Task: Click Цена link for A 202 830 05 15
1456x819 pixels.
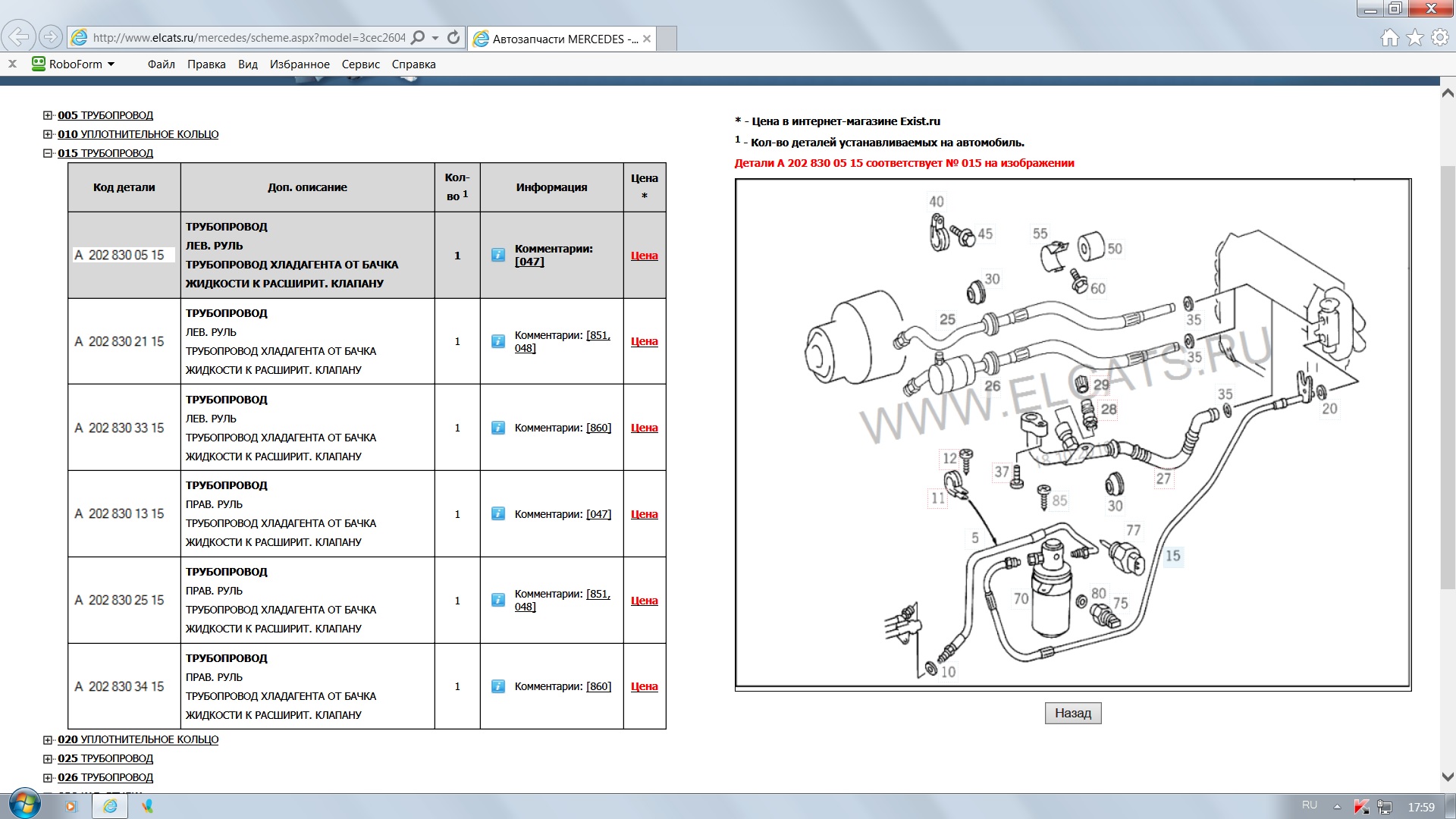Action: (645, 256)
